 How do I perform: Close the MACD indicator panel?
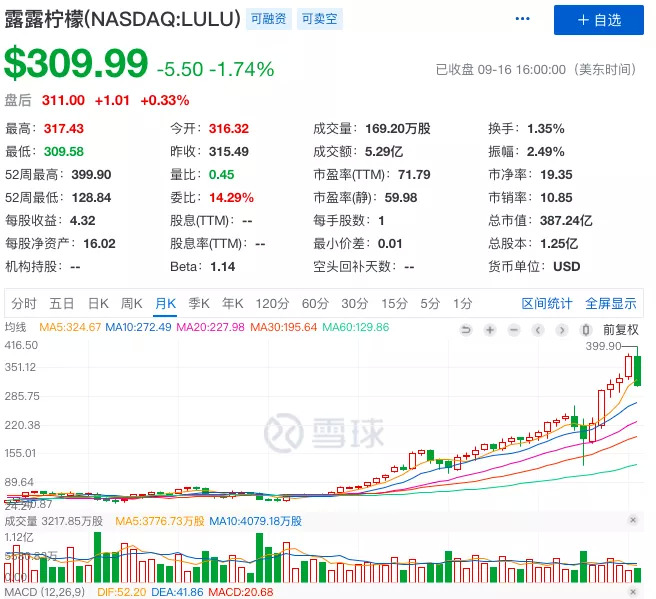(x=633, y=591)
